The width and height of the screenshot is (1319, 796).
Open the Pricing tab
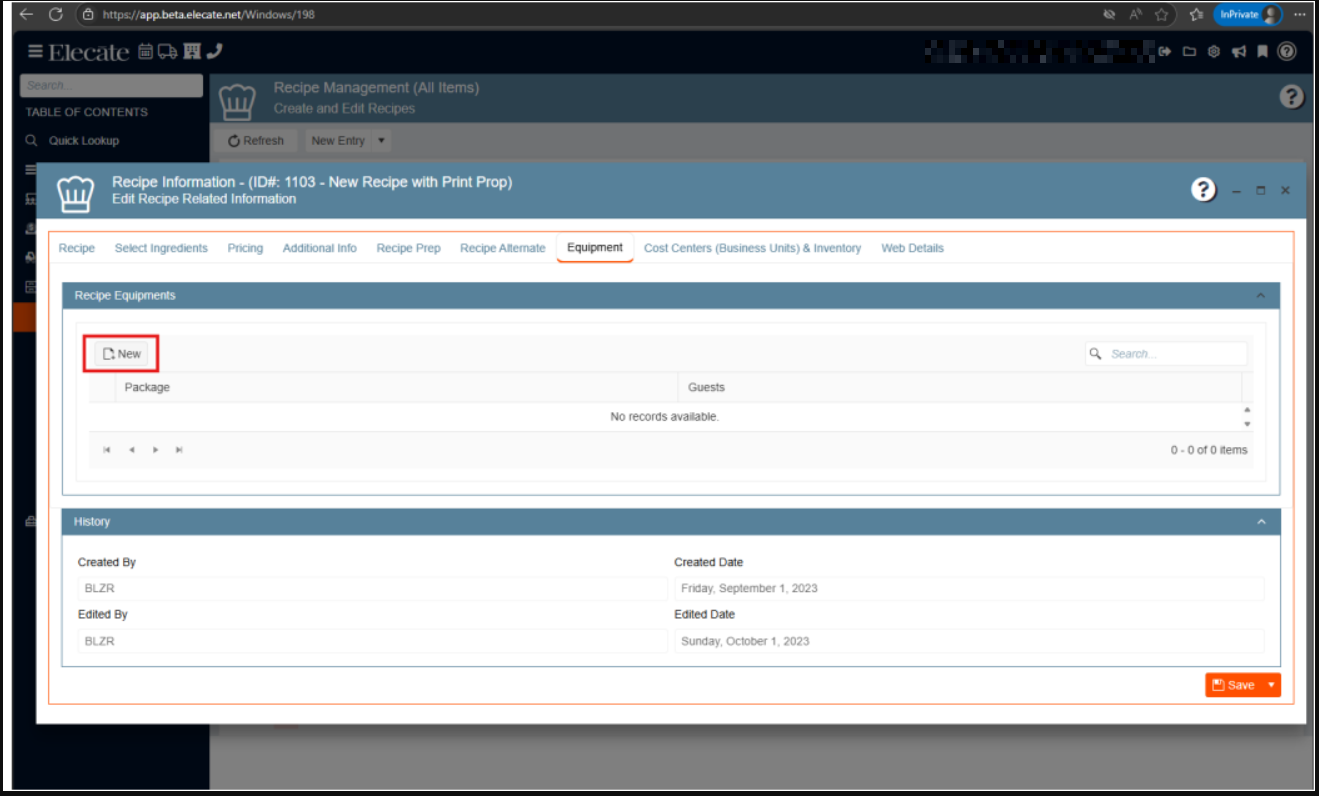coord(245,248)
